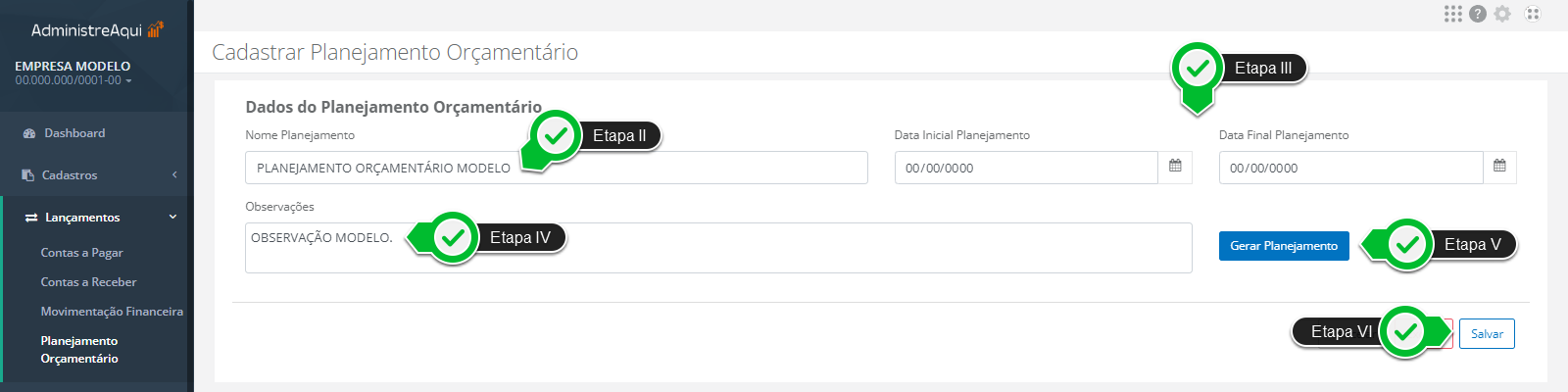Select Movimentação Financeira in sidebar
This screenshot has width=1568, height=392.
pyautogui.click(x=112, y=312)
